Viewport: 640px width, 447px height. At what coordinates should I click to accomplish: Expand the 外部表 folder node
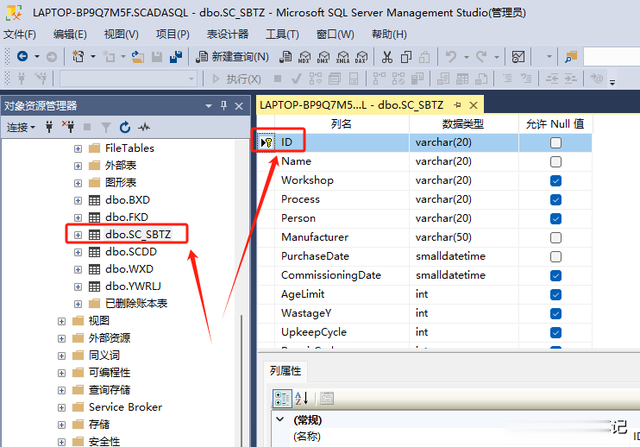tap(78, 166)
